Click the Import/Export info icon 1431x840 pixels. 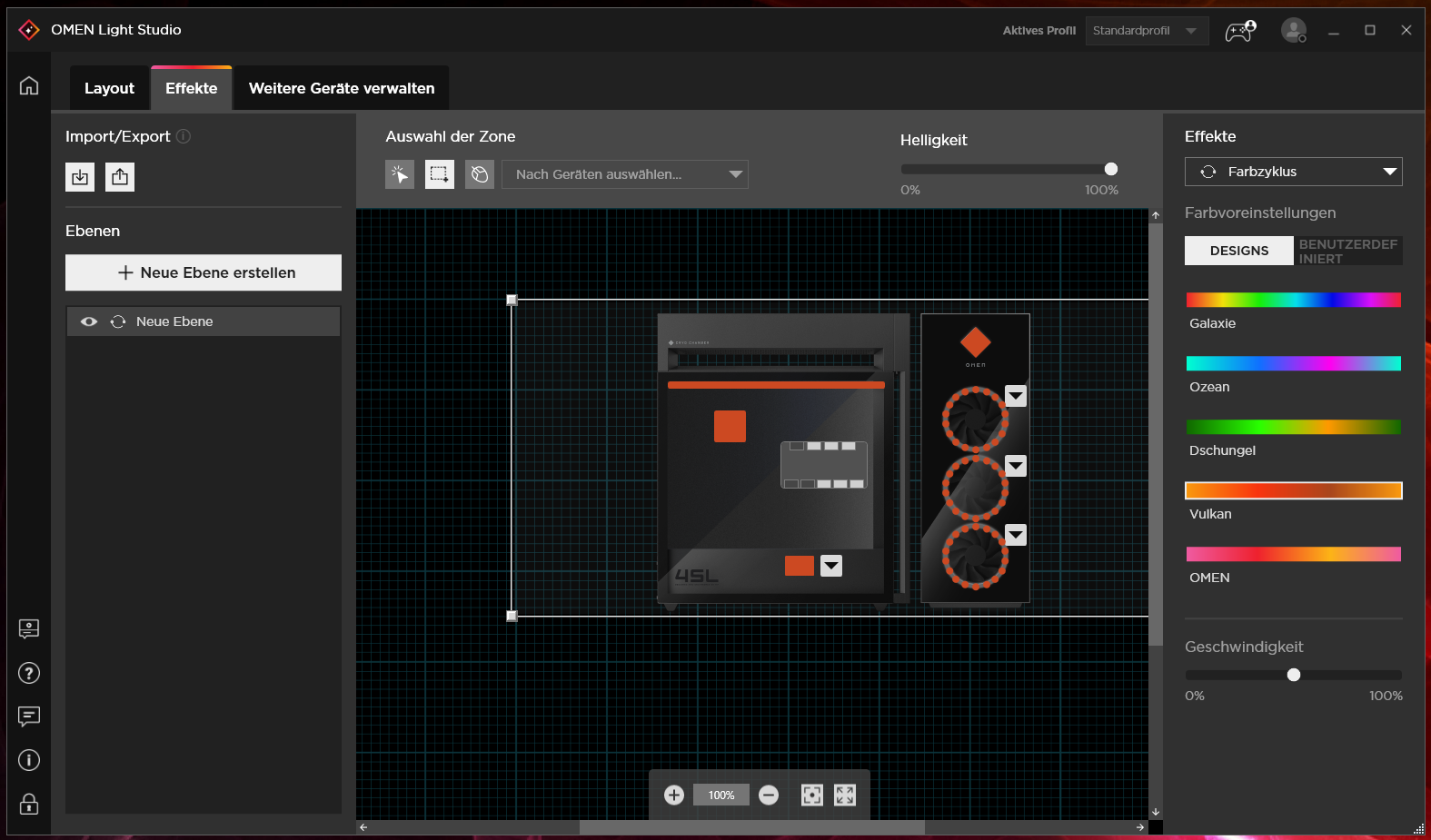coord(184,136)
